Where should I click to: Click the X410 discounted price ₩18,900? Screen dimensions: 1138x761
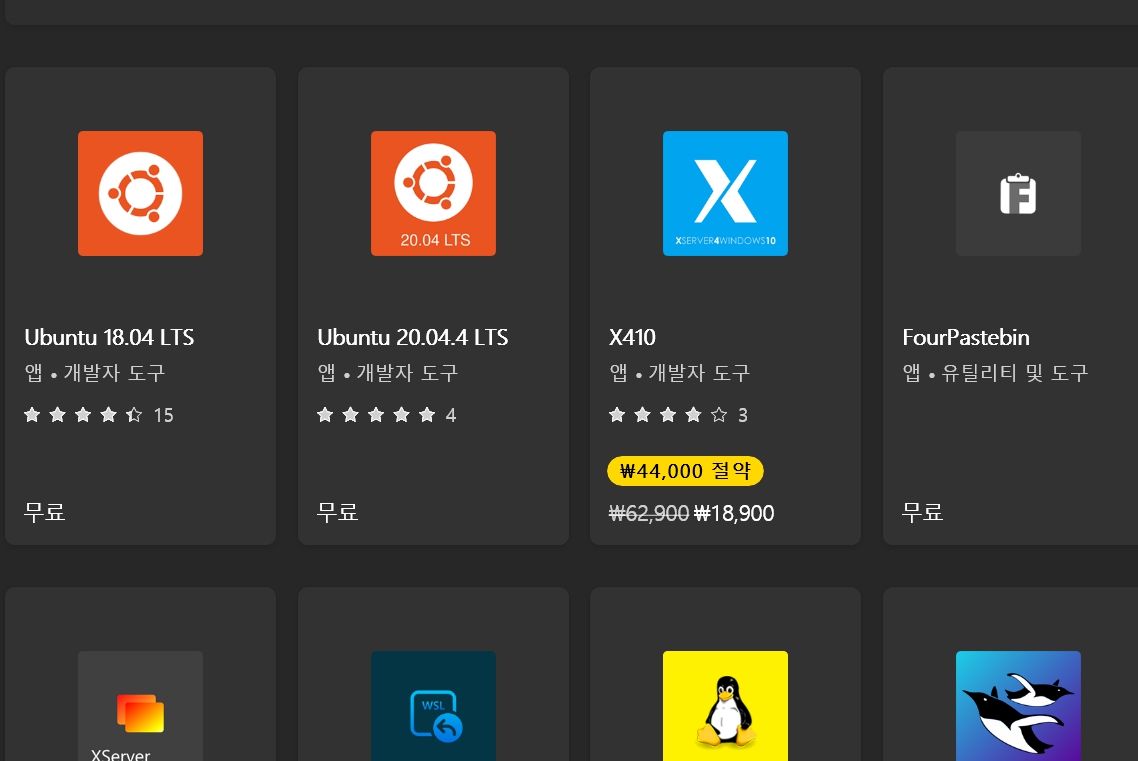point(734,514)
